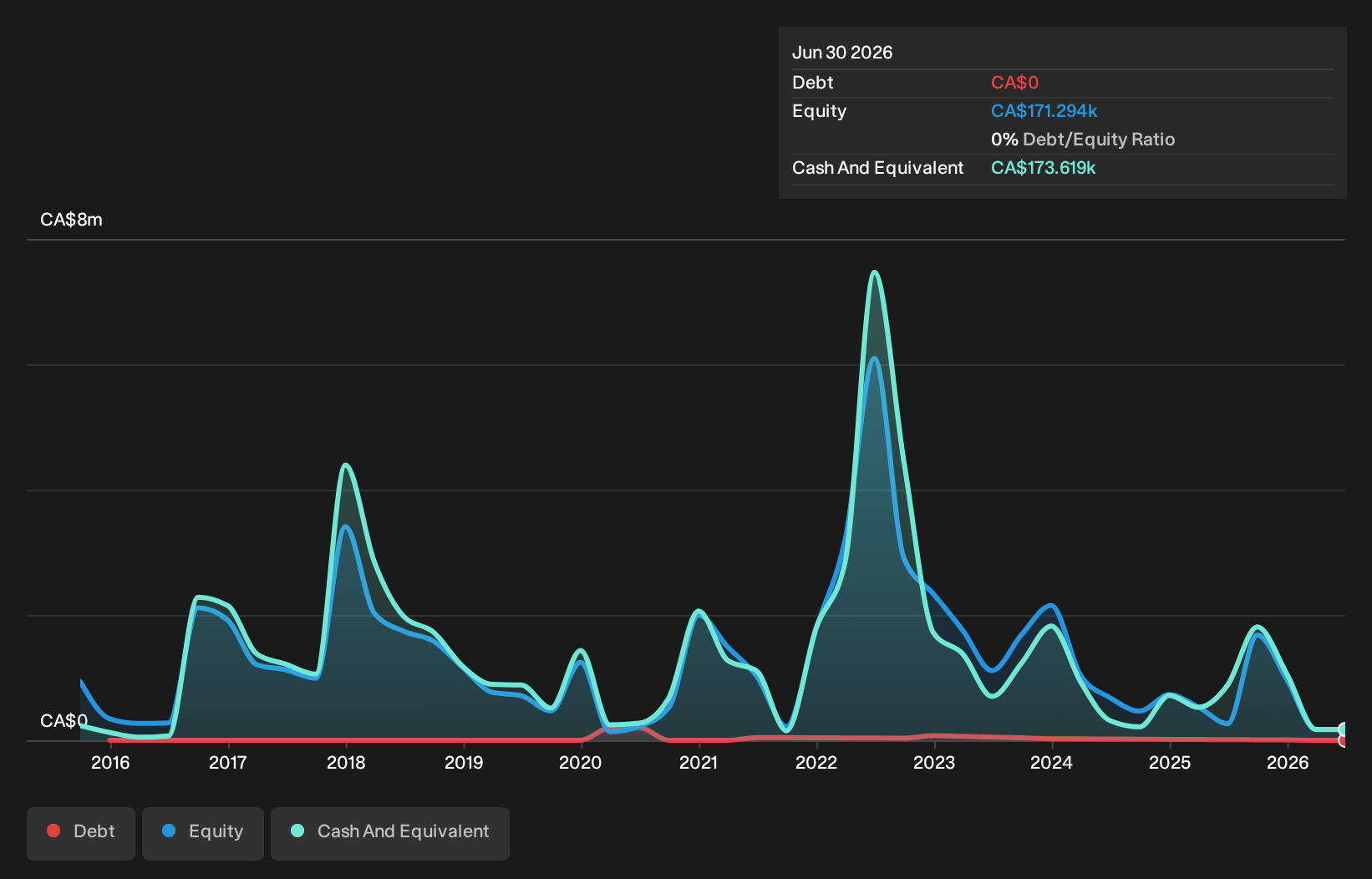Click the 2022 x-axis label

(816, 762)
